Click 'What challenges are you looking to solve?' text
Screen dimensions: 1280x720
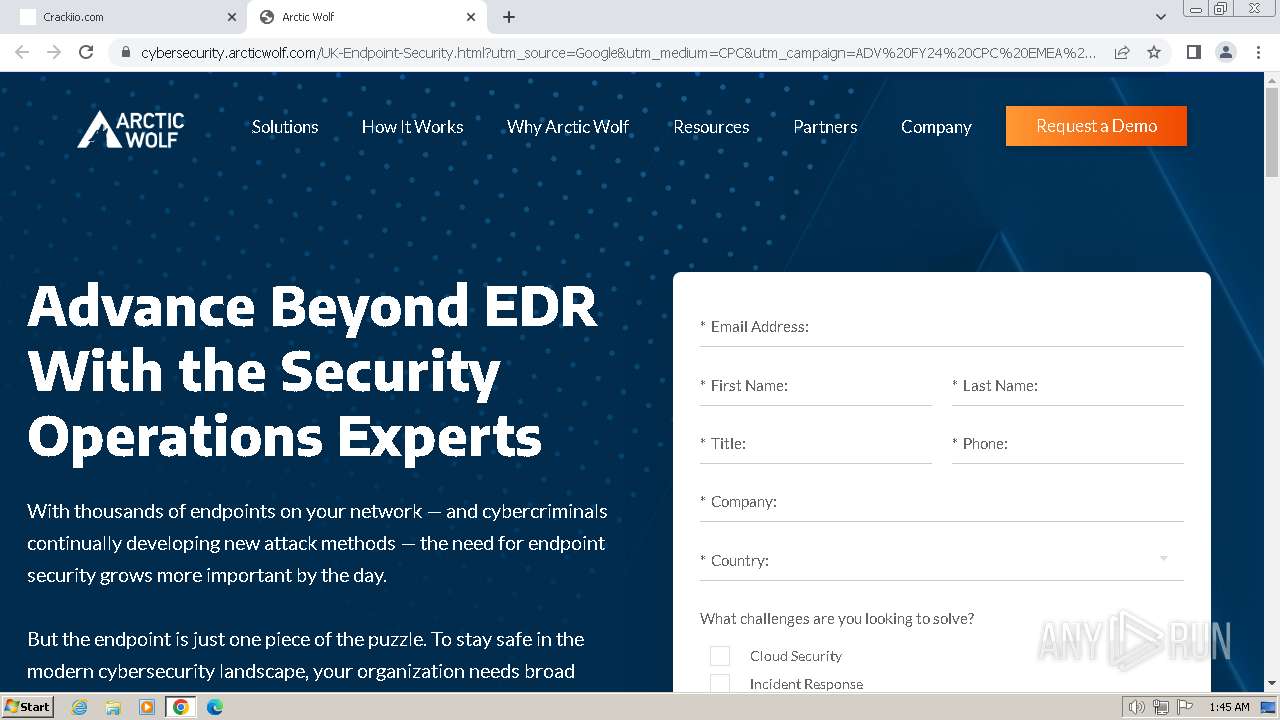click(x=837, y=619)
